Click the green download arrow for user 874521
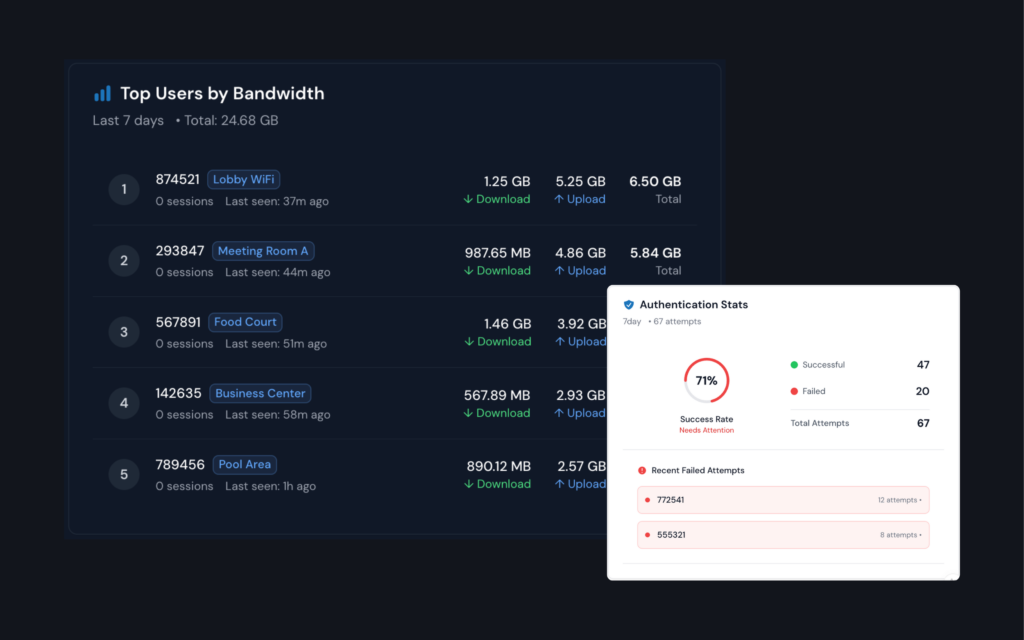 point(468,199)
